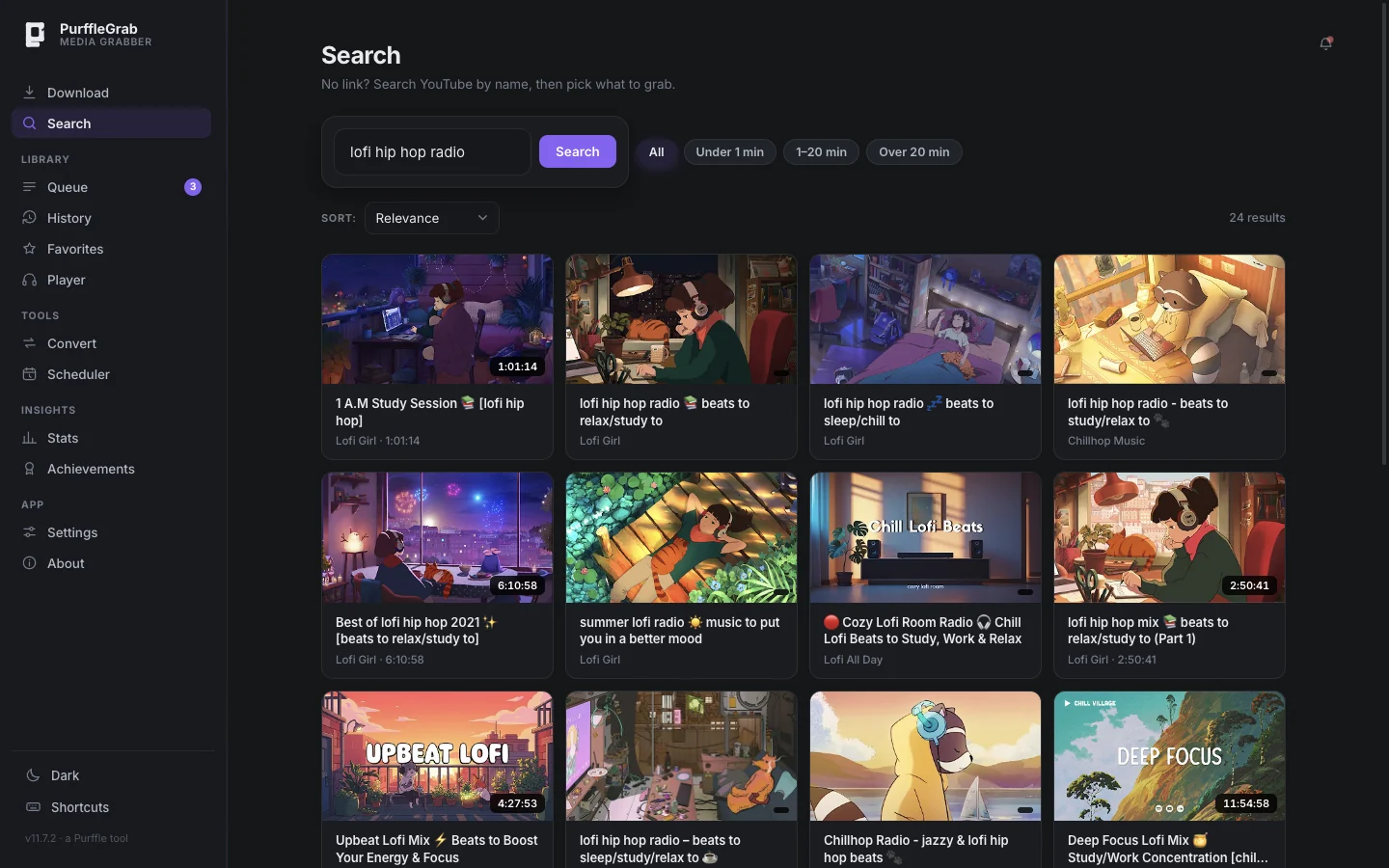Click the purple Search button

click(x=578, y=151)
